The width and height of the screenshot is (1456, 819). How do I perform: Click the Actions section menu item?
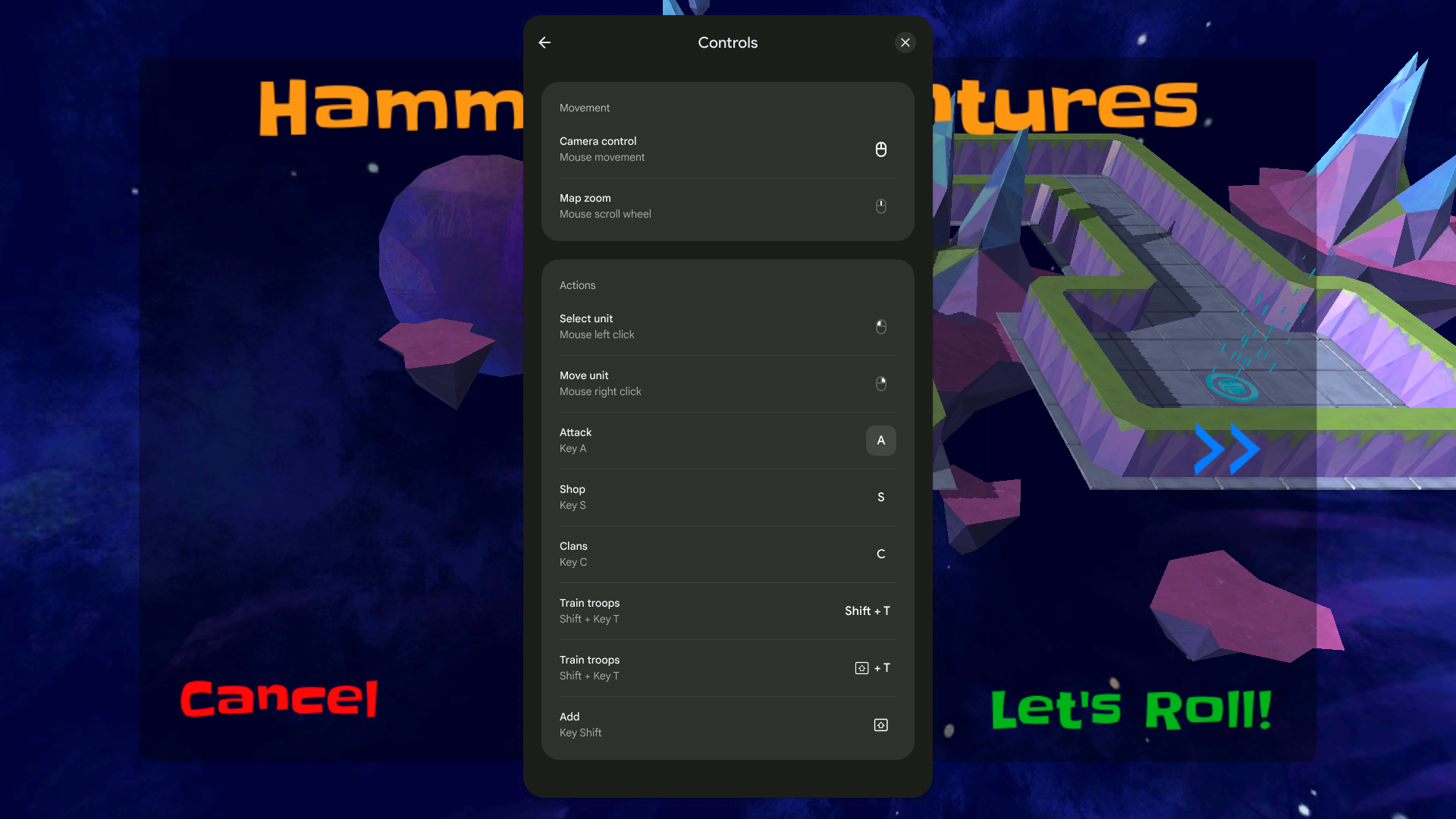(577, 286)
